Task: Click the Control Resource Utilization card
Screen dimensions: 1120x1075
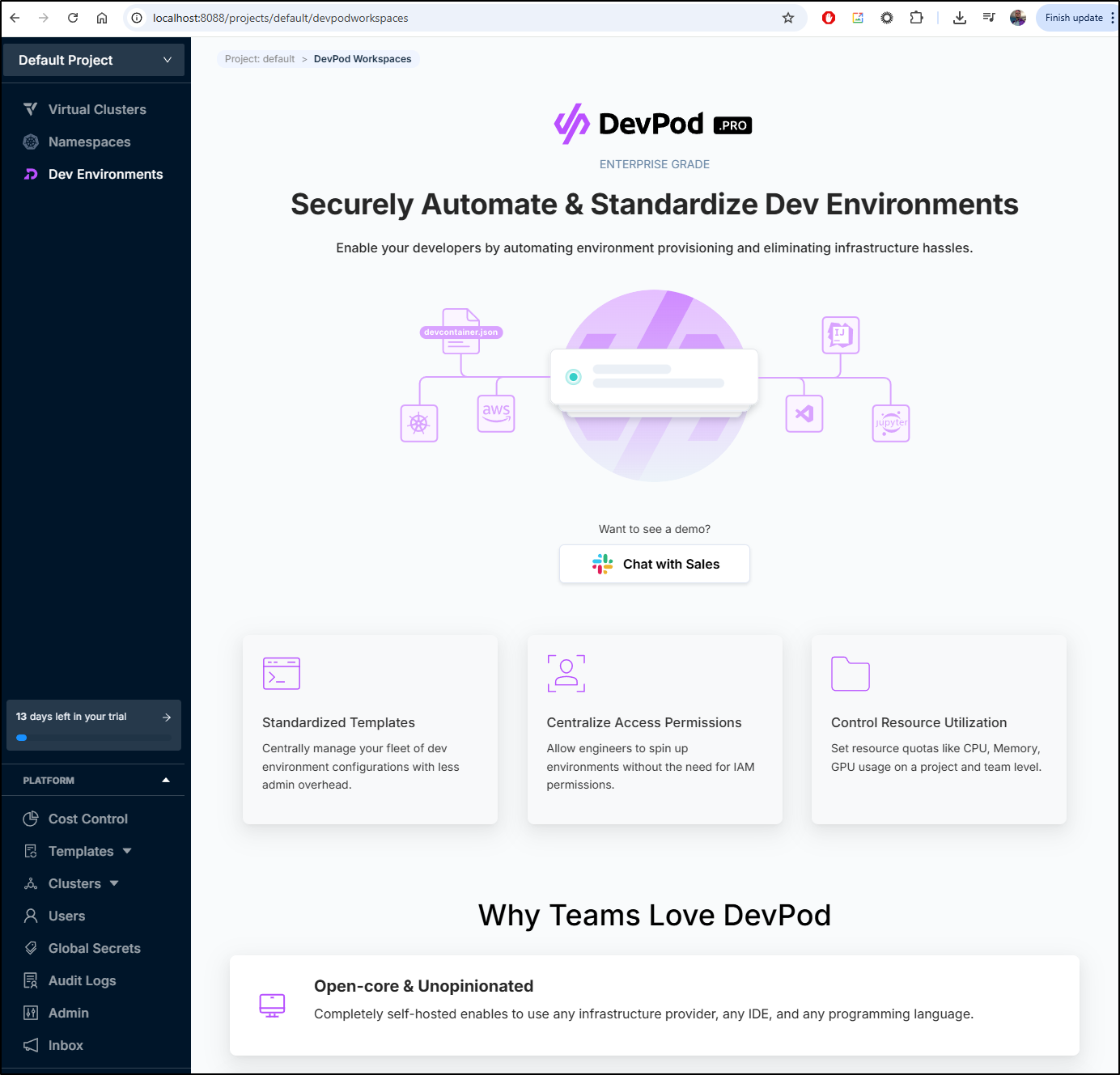Action: [x=939, y=730]
